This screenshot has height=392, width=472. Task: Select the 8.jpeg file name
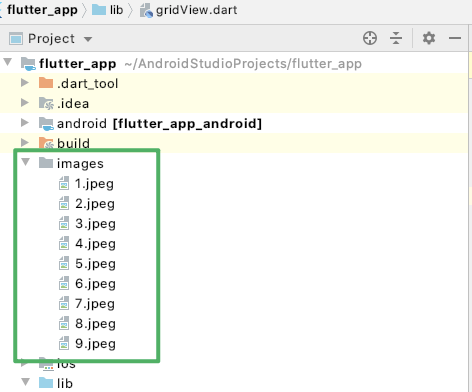click(x=95, y=324)
